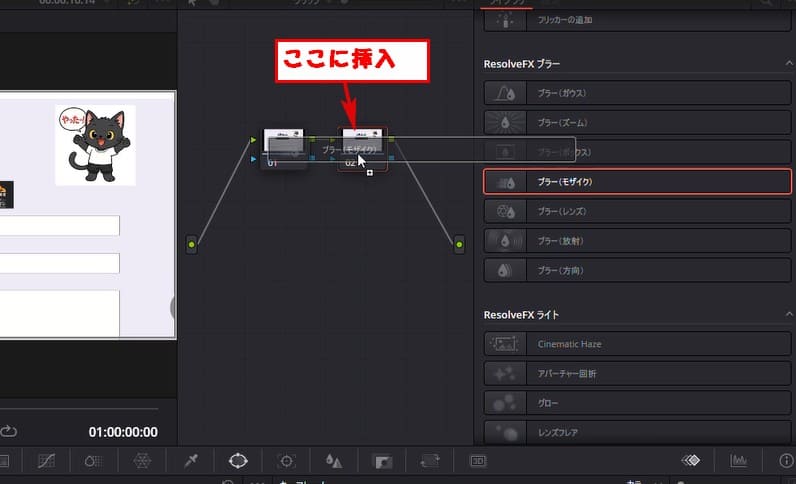This screenshot has height=484, width=796.
Task: Toggle loop playback in the viewer
Action: point(9,432)
